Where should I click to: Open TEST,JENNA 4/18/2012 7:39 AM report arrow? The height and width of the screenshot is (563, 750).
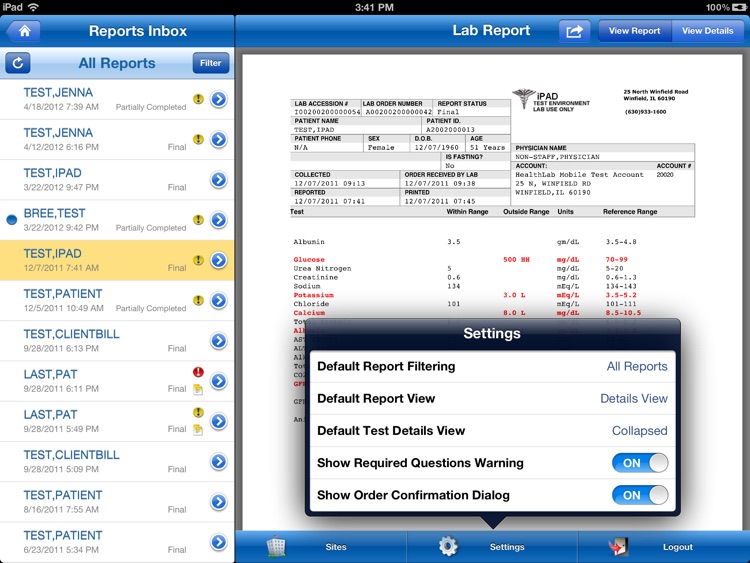pyautogui.click(x=219, y=99)
